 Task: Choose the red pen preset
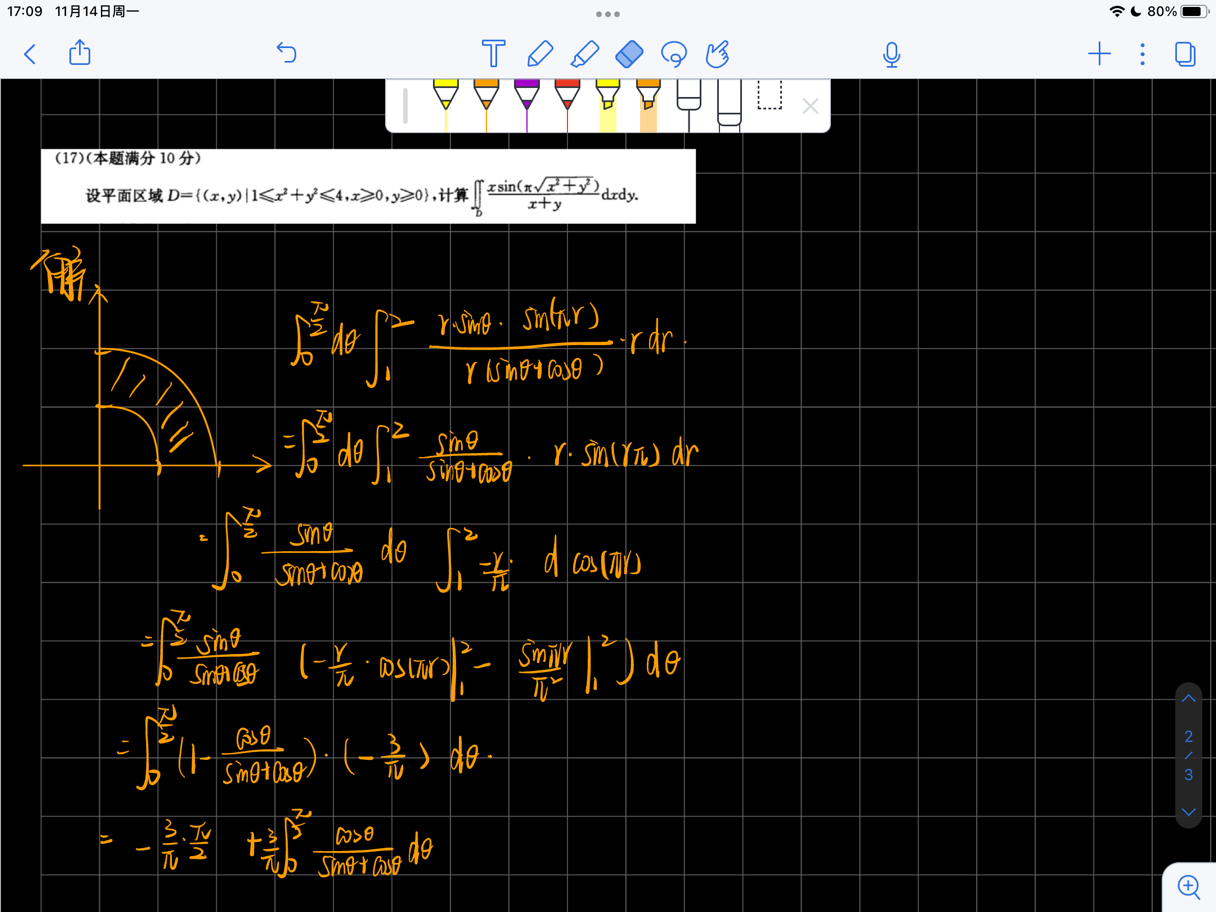(x=567, y=104)
